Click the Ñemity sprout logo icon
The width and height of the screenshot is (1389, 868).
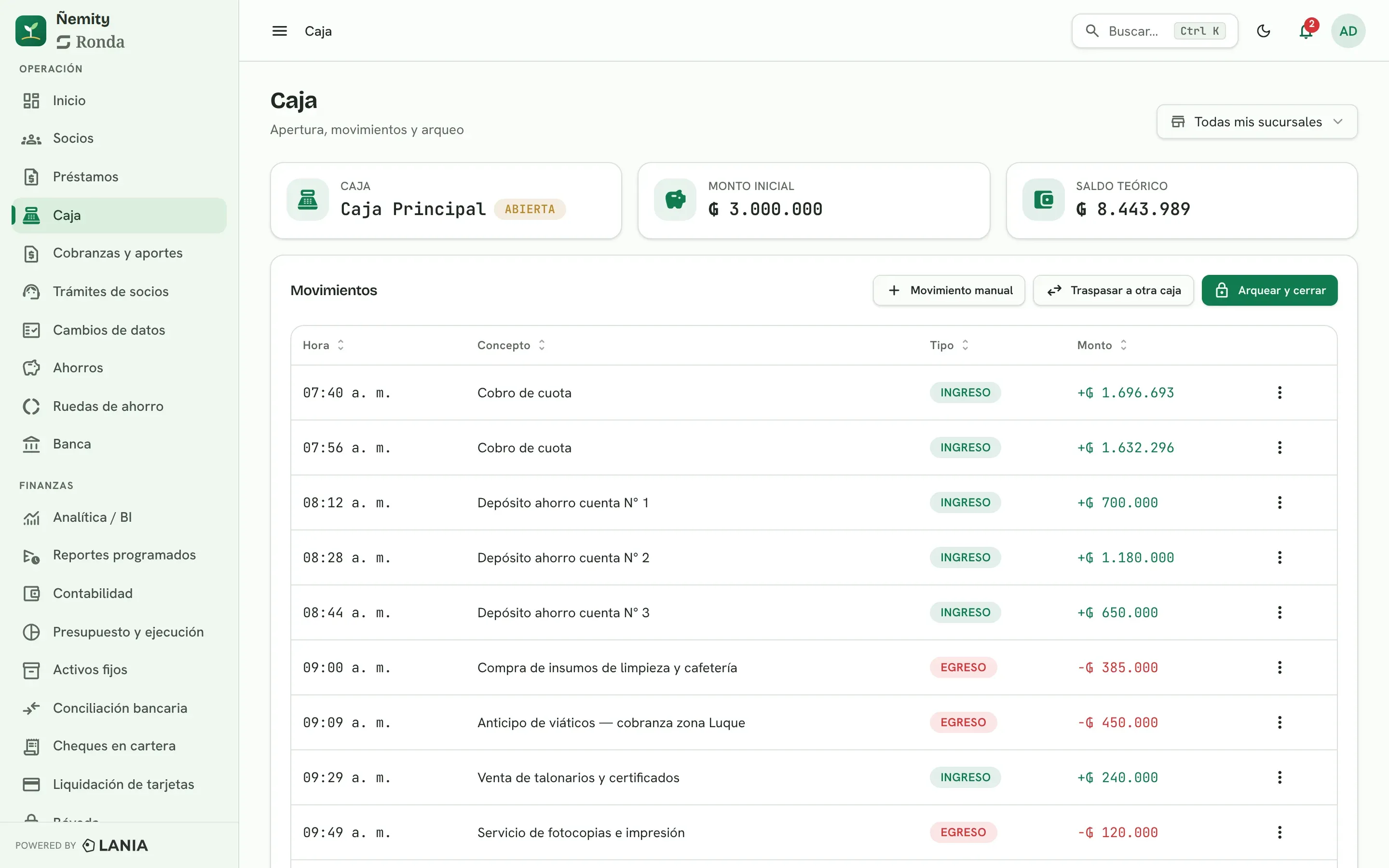(x=31, y=31)
